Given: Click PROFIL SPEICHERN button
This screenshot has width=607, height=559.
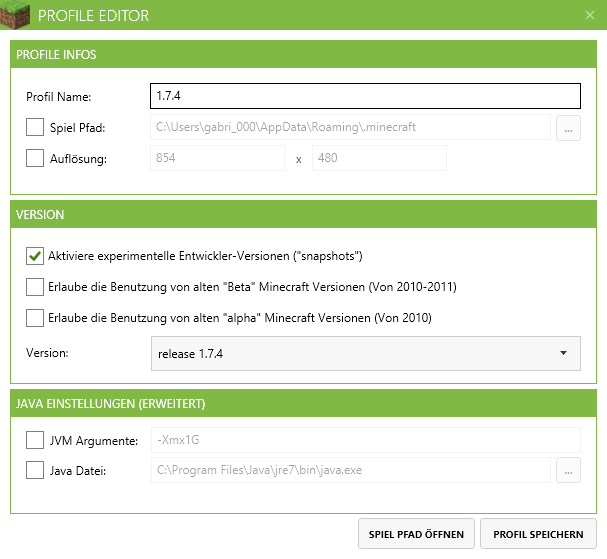Looking at the screenshot, I should [538, 534].
